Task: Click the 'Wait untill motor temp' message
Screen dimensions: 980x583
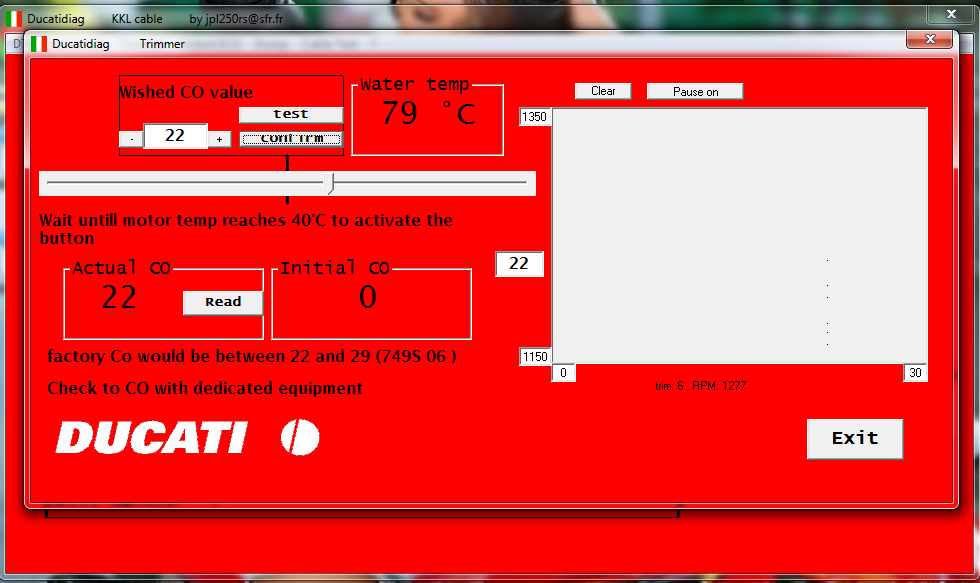Action: pos(246,229)
